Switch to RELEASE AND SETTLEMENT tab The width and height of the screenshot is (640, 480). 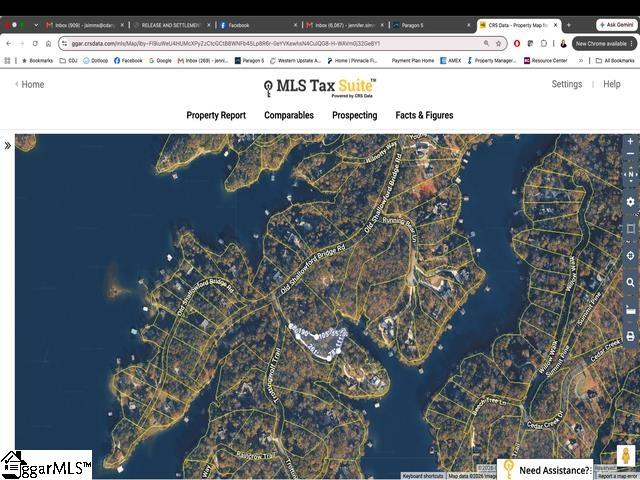(170, 25)
